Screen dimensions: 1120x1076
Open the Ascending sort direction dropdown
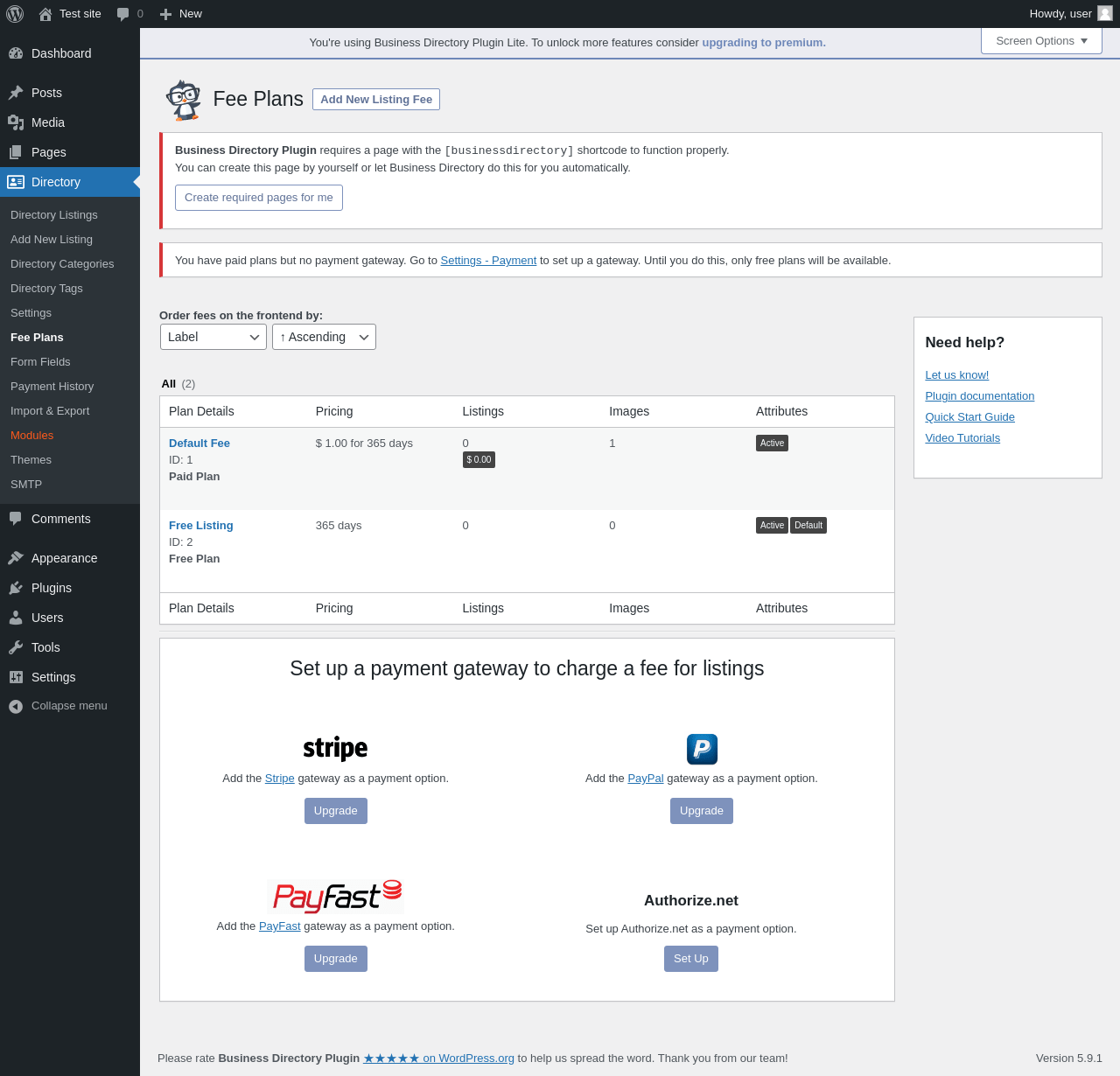point(324,337)
